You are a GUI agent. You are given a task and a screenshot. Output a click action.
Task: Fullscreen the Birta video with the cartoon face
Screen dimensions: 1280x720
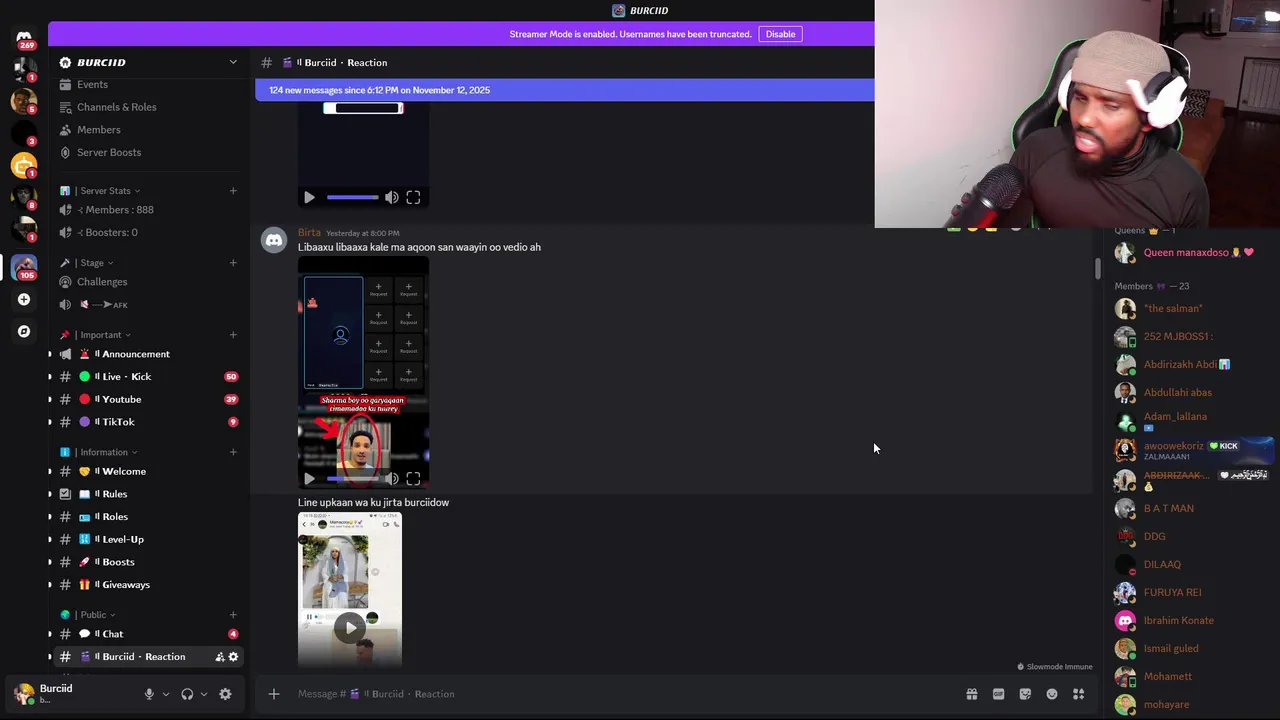pos(413,479)
